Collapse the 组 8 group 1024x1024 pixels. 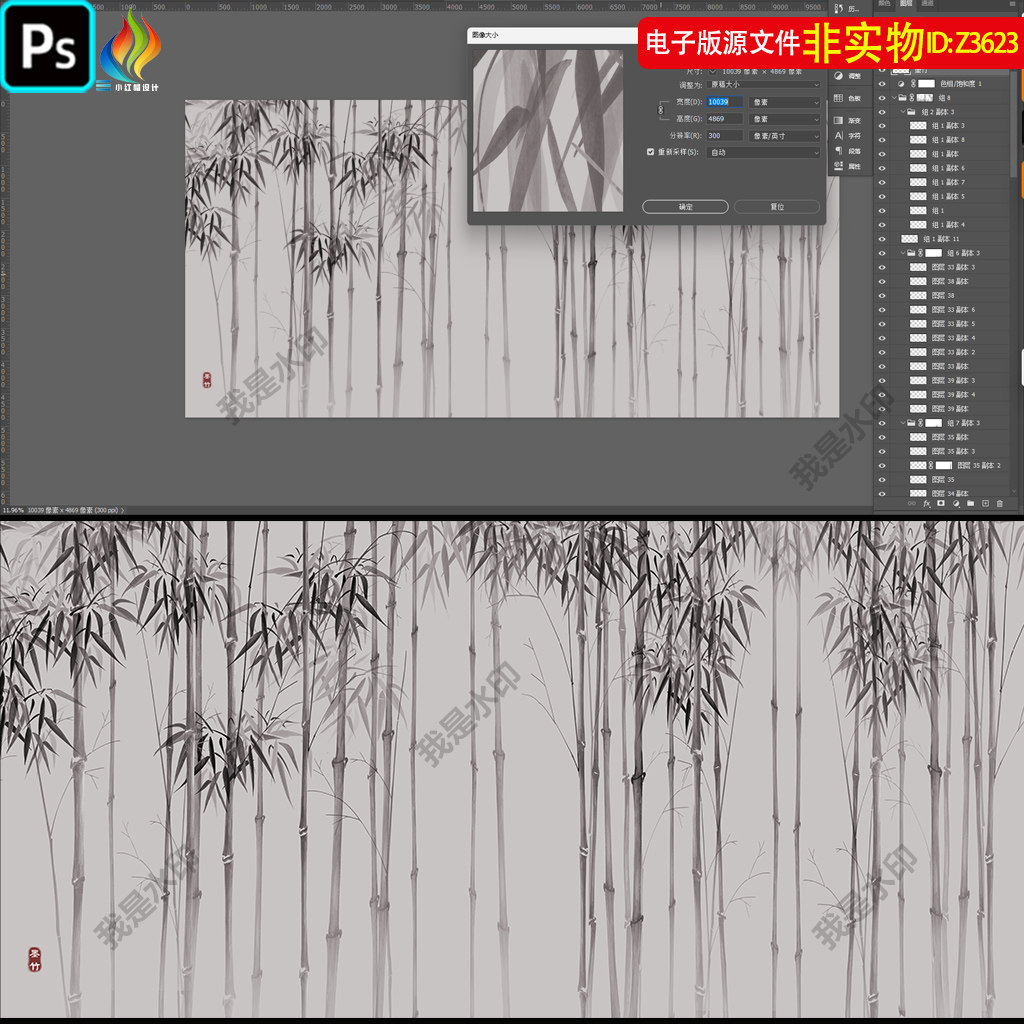[x=895, y=98]
